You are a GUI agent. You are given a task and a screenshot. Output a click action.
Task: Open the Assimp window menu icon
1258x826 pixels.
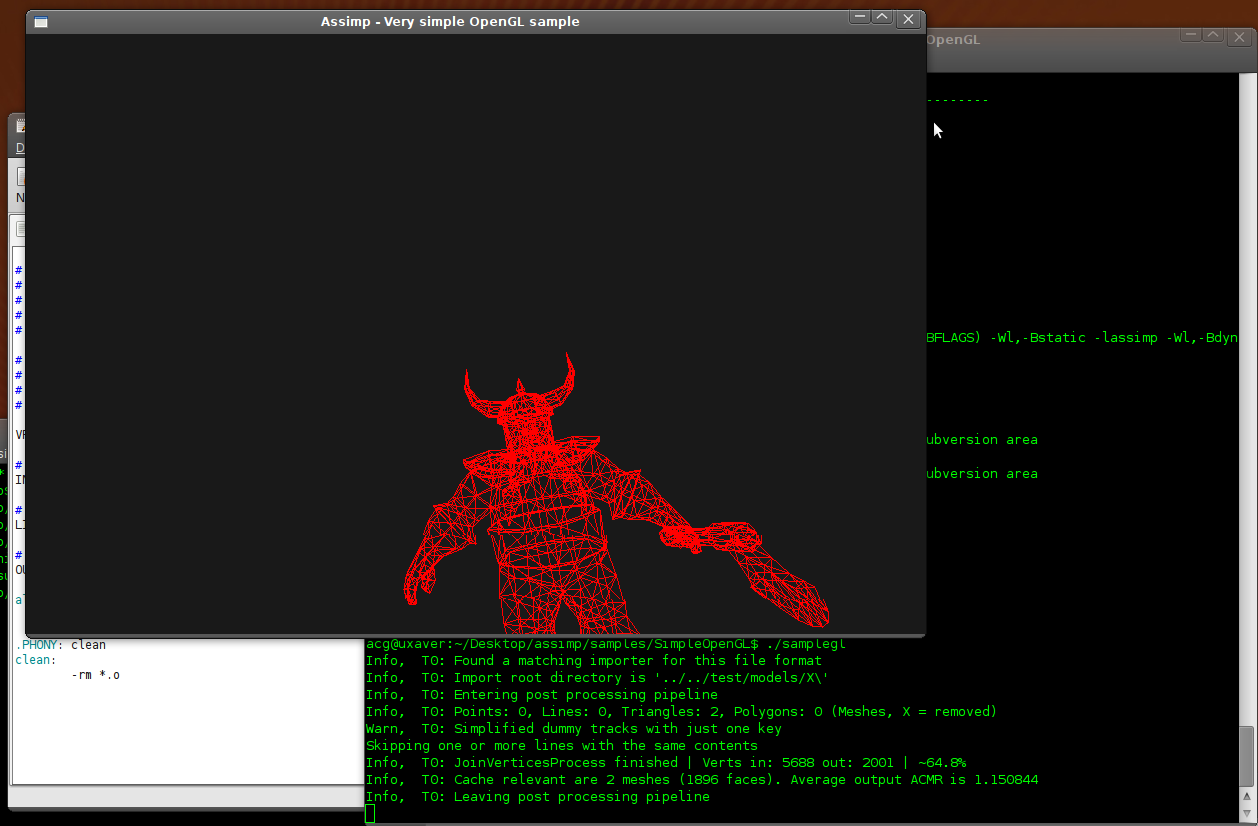click(x=41, y=21)
